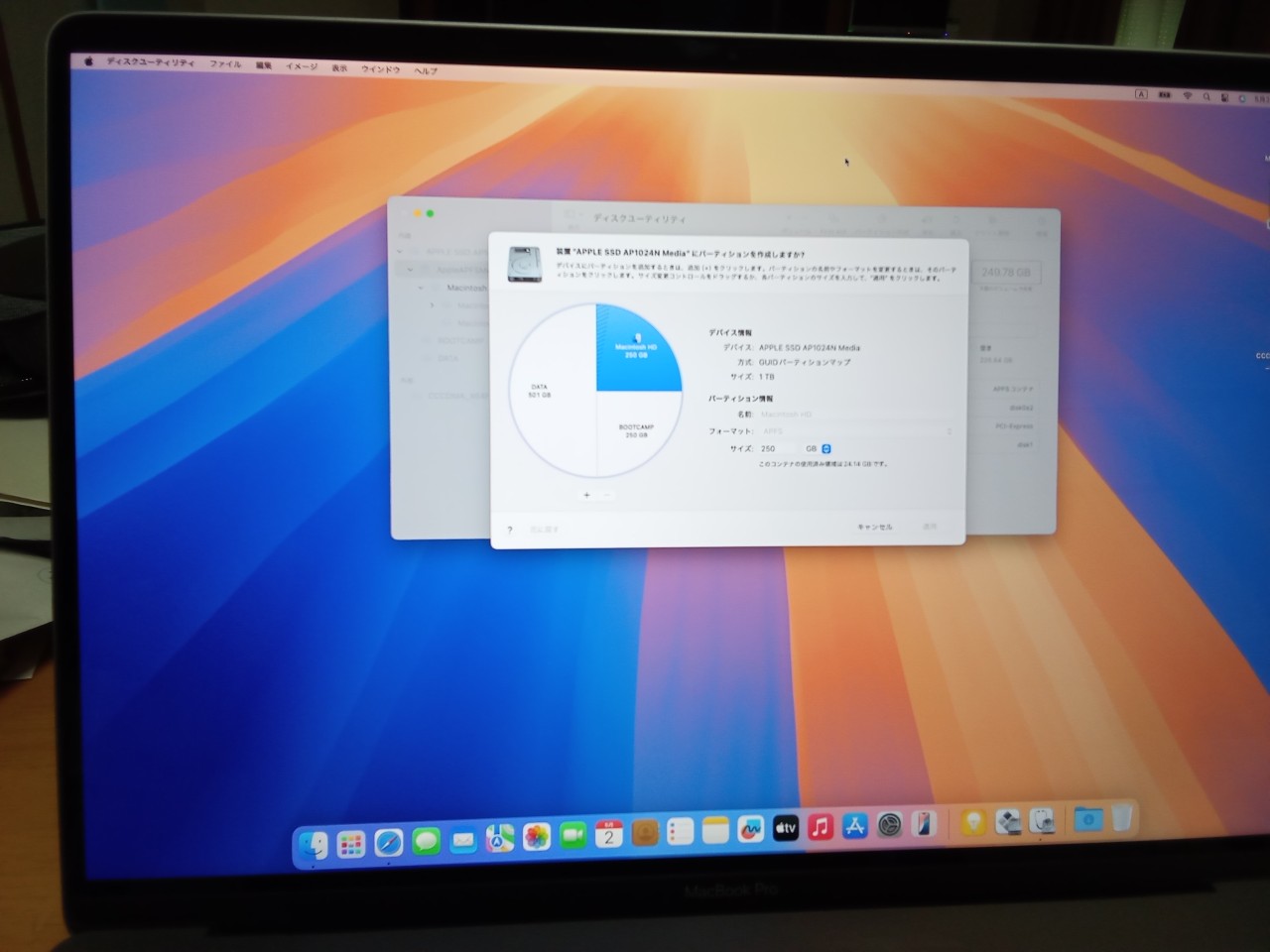1270x952 pixels.
Task: Click the size field showing 250
Action: point(779,448)
